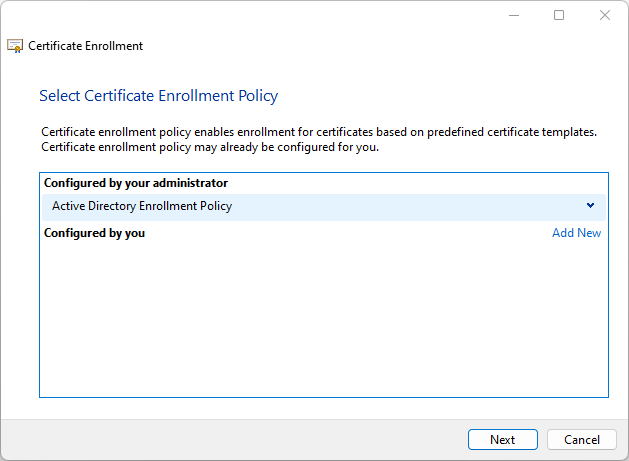
Task: Minimize the Certificate Enrollment window
Action: coord(513,15)
